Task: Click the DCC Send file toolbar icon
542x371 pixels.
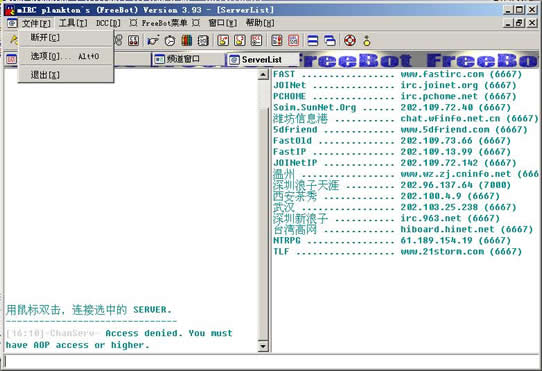Action: pyautogui.click(x=223, y=41)
